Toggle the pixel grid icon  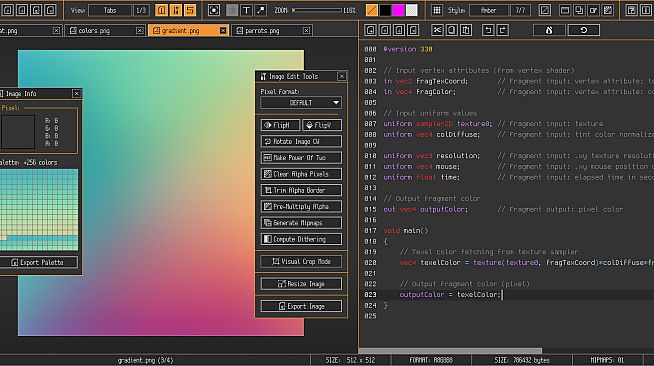(437, 10)
